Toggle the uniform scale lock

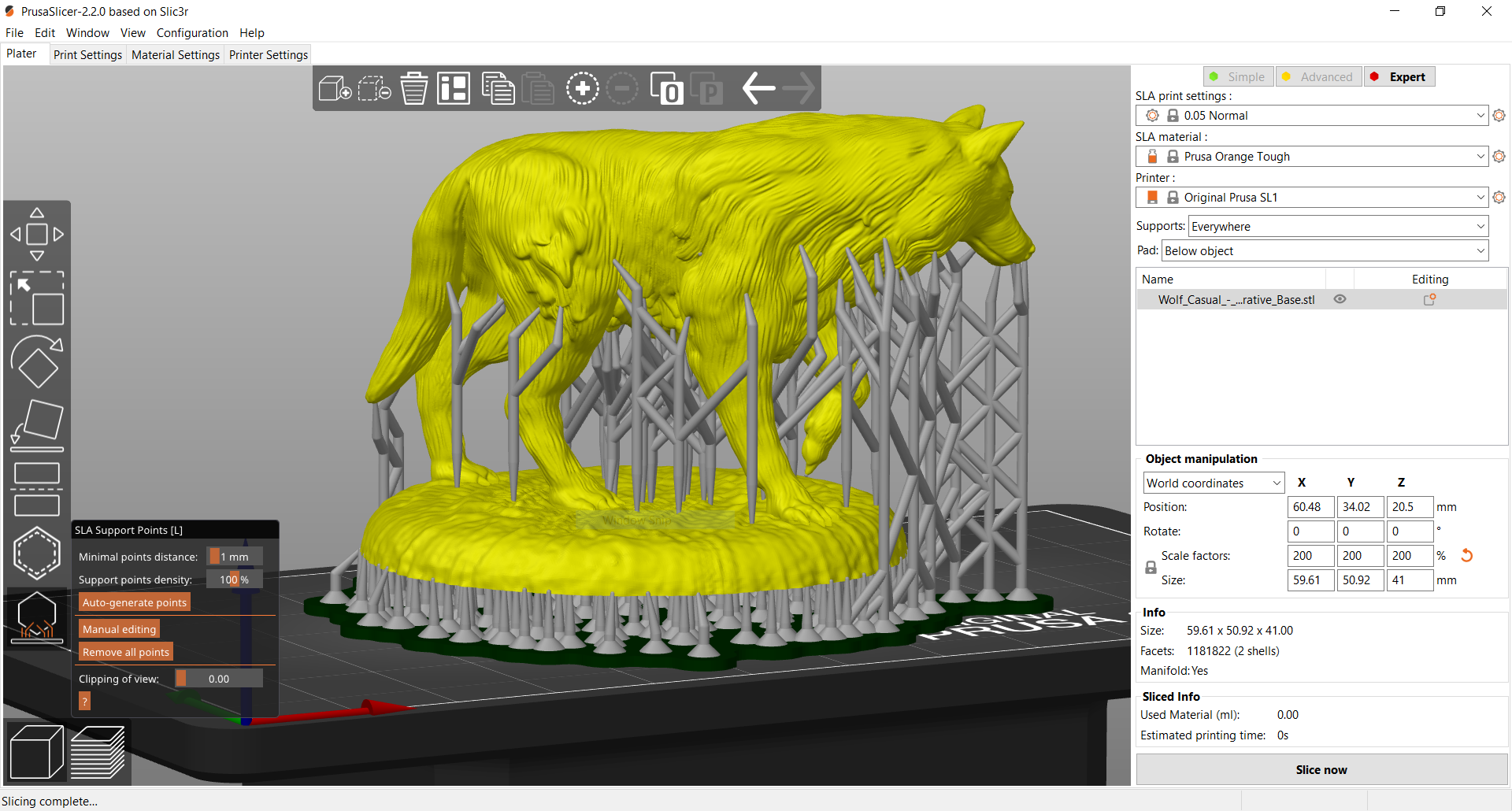pos(1151,568)
